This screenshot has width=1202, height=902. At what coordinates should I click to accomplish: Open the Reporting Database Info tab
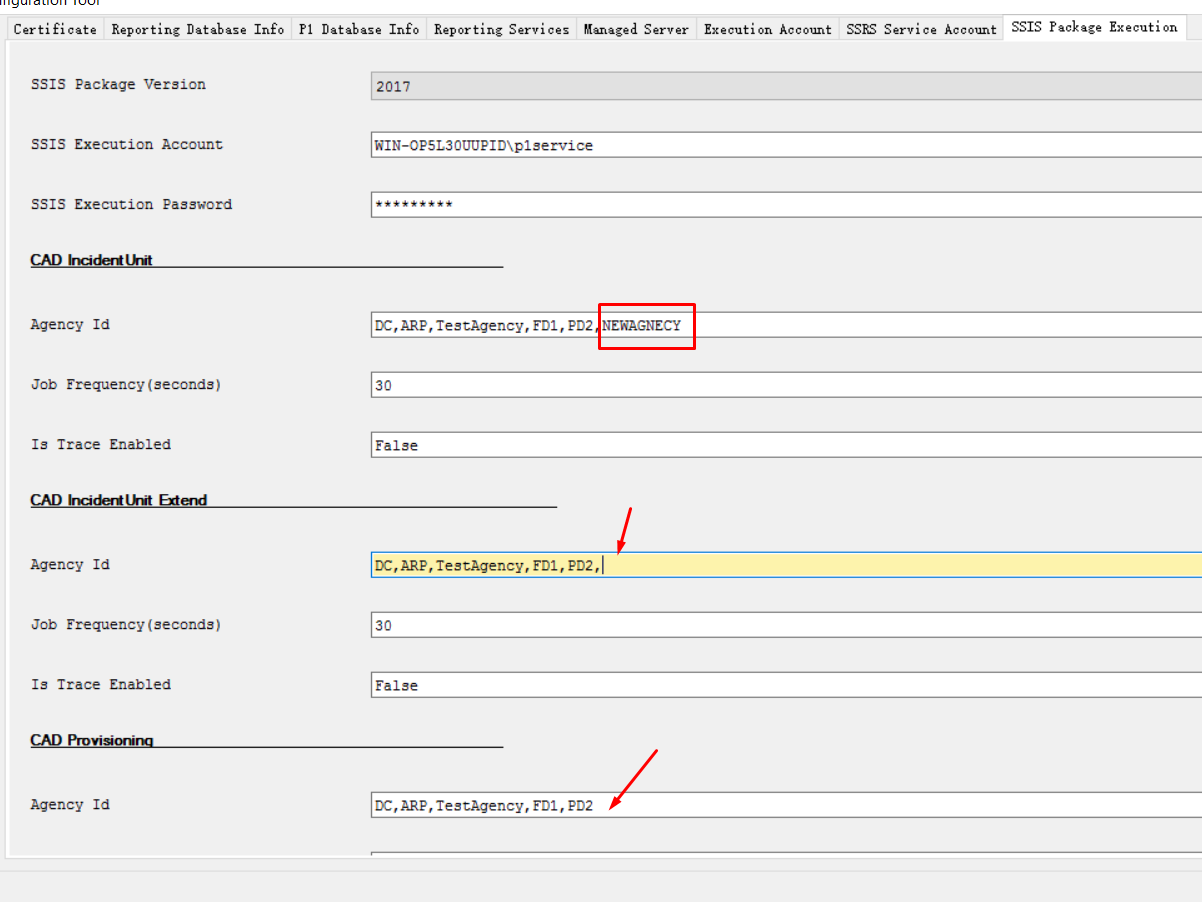pyautogui.click(x=198, y=29)
